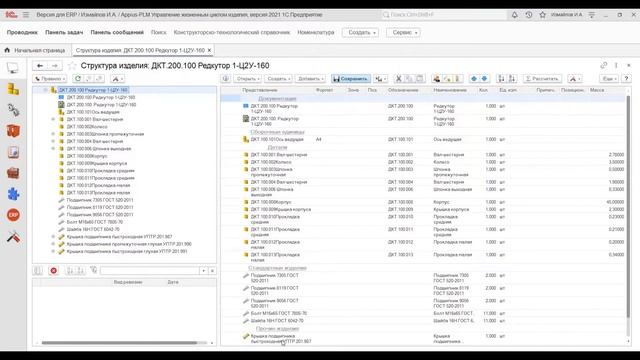Add form to favorites with star beside title
Viewport: 640px width, 360px height.
(x=72, y=66)
